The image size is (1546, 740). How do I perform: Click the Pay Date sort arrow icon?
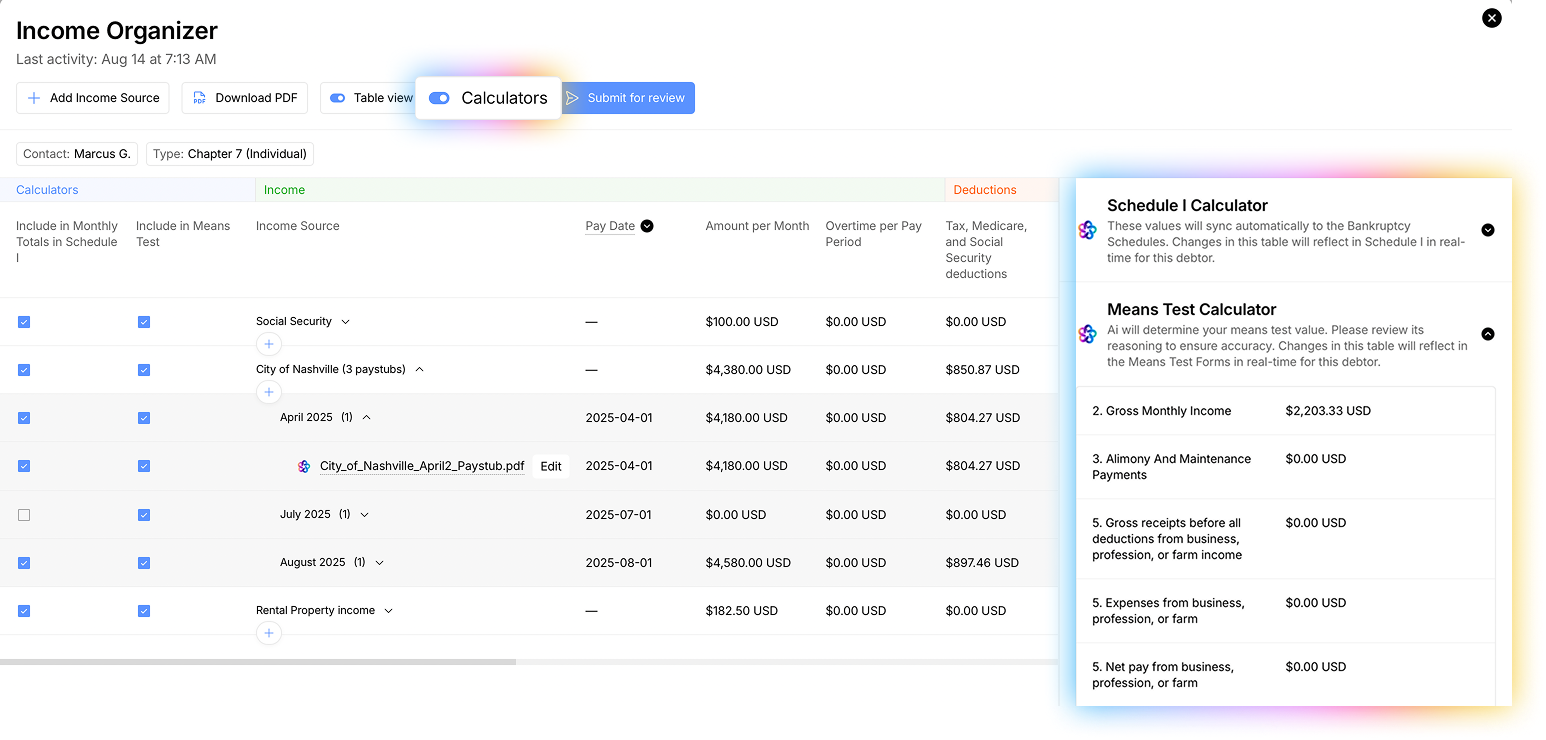(x=647, y=226)
